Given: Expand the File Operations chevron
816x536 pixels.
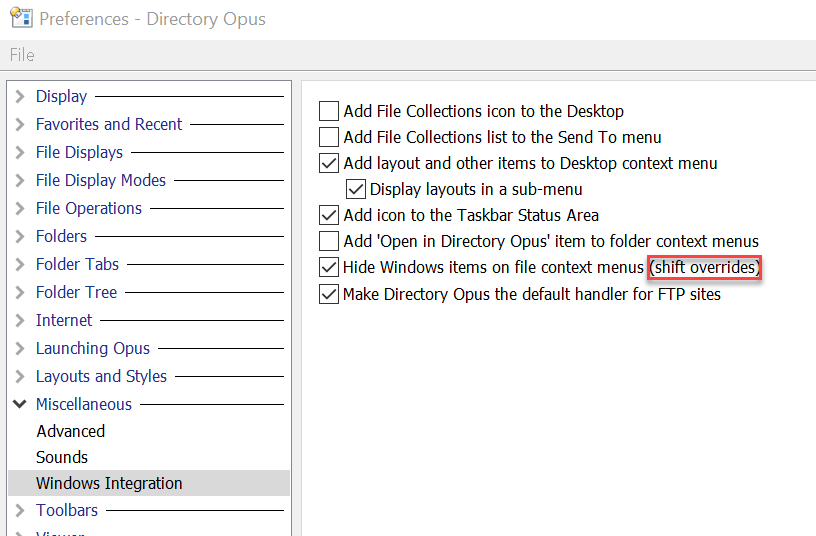Looking at the screenshot, I should pyautogui.click(x=20, y=209).
